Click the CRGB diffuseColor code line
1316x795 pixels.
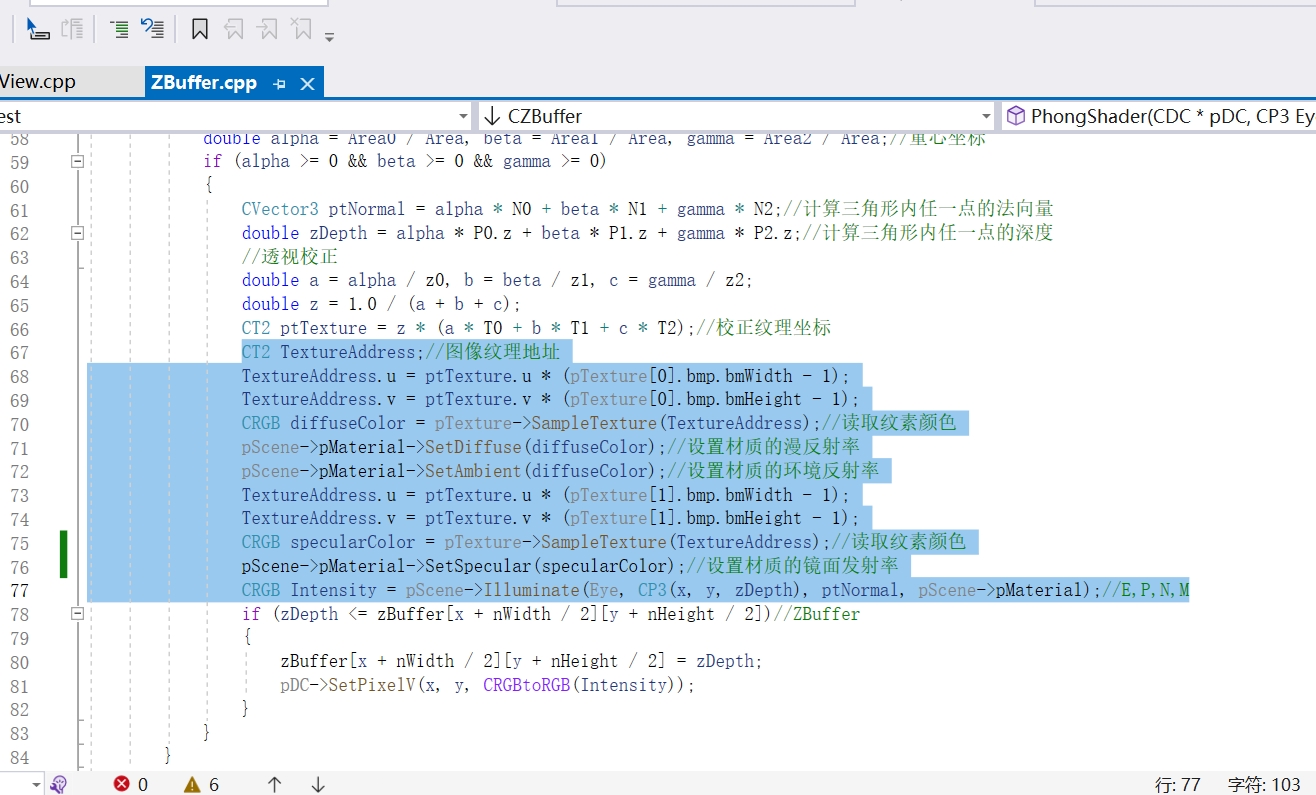click(x=599, y=423)
